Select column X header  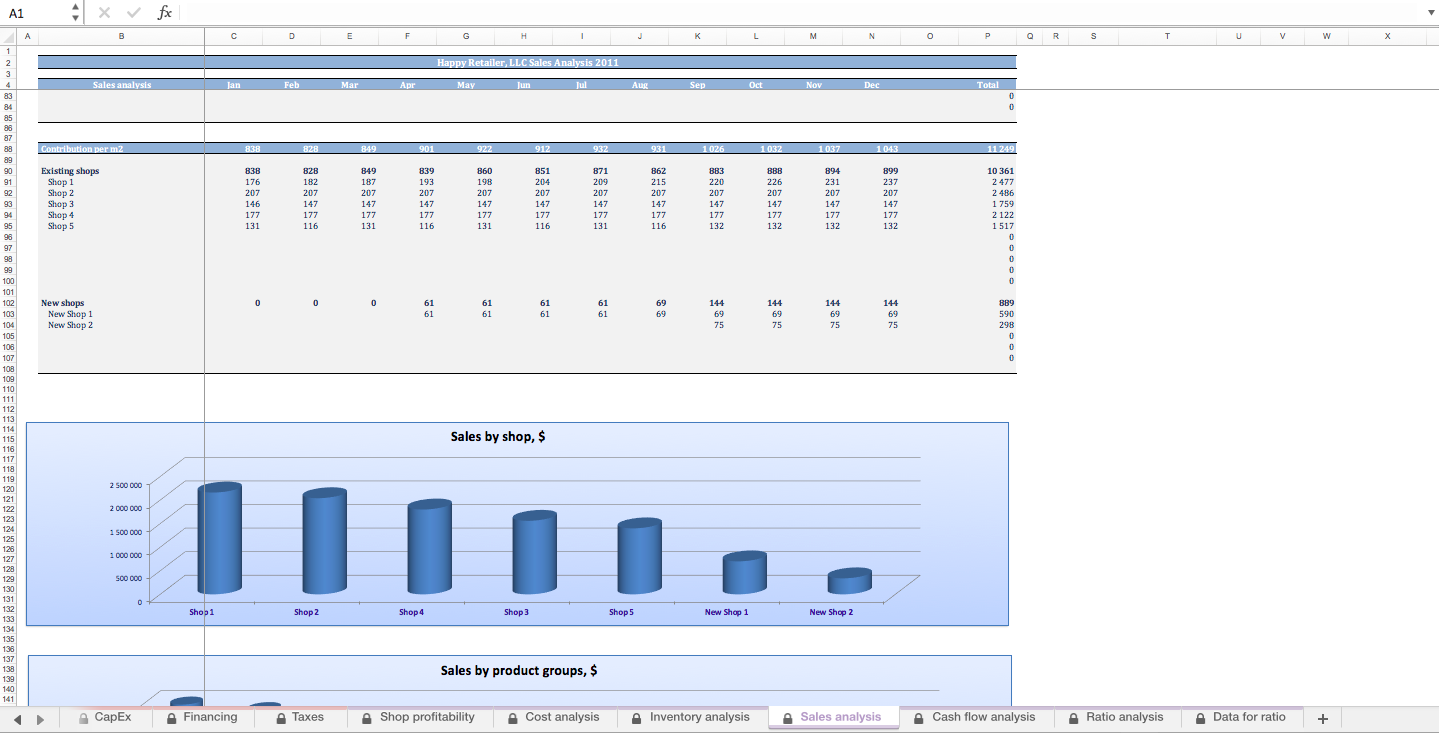1387,36
